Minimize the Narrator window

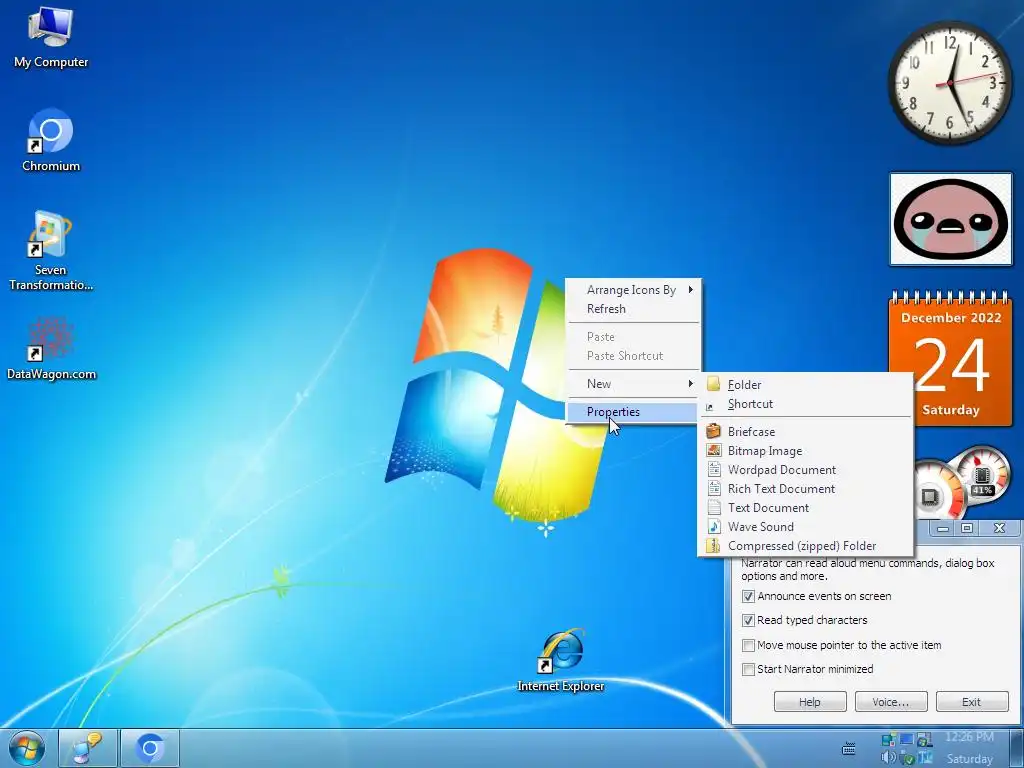point(942,528)
